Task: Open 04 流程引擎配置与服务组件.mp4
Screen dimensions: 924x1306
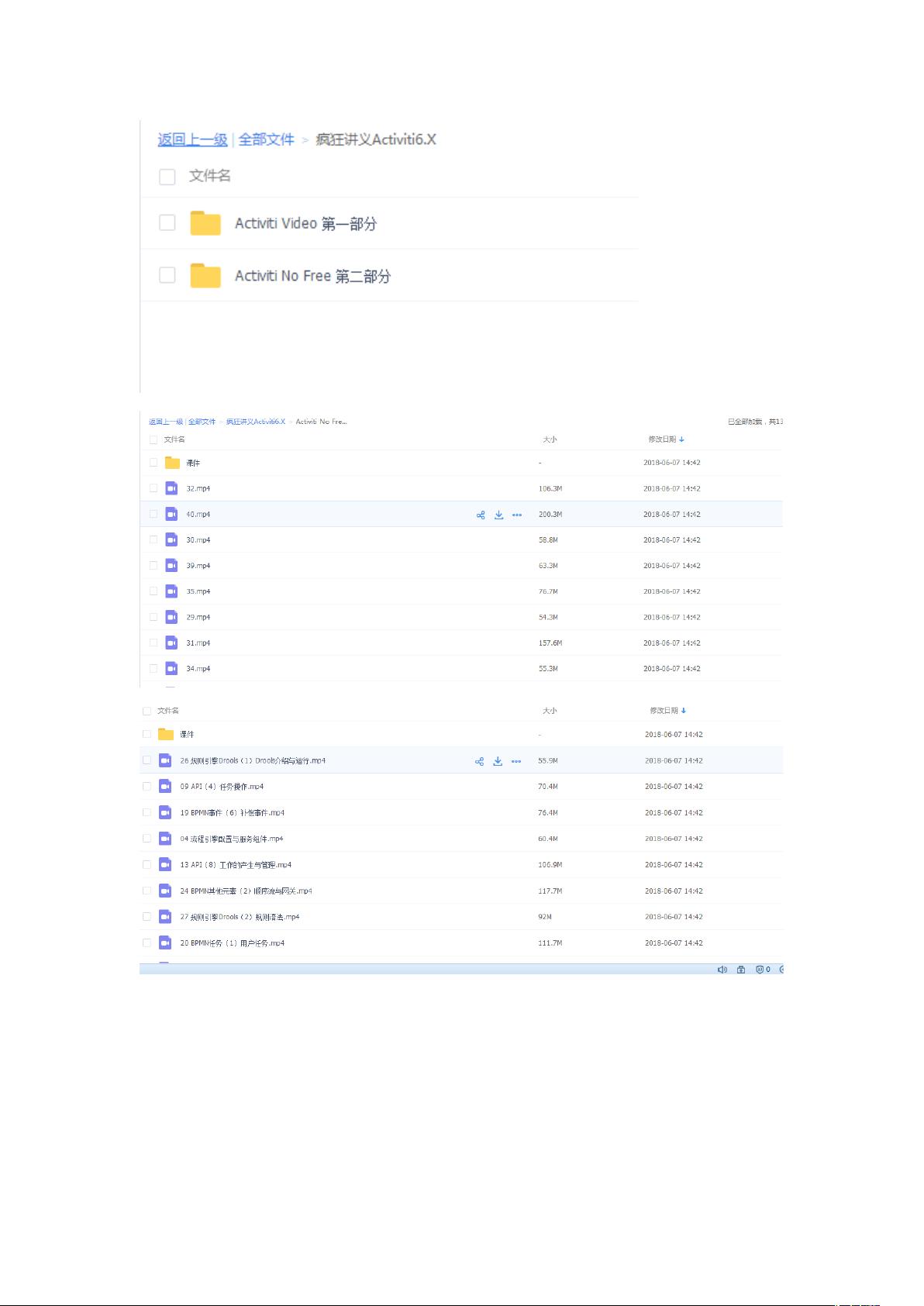Action: coord(232,839)
